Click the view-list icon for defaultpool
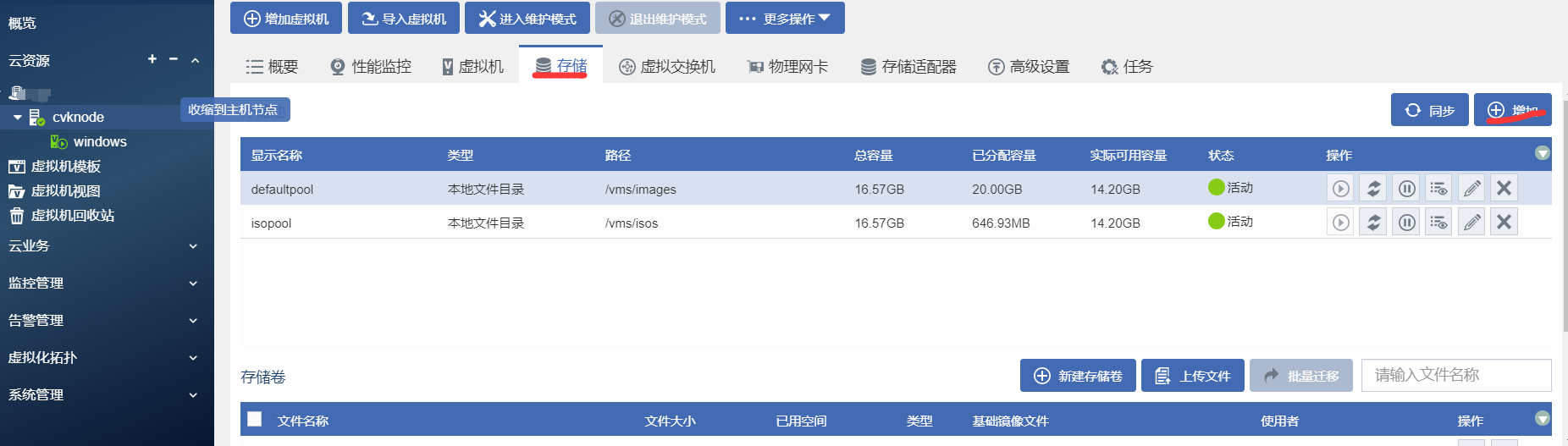The width and height of the screenshot is (1568, 446). coord(1438,188)
